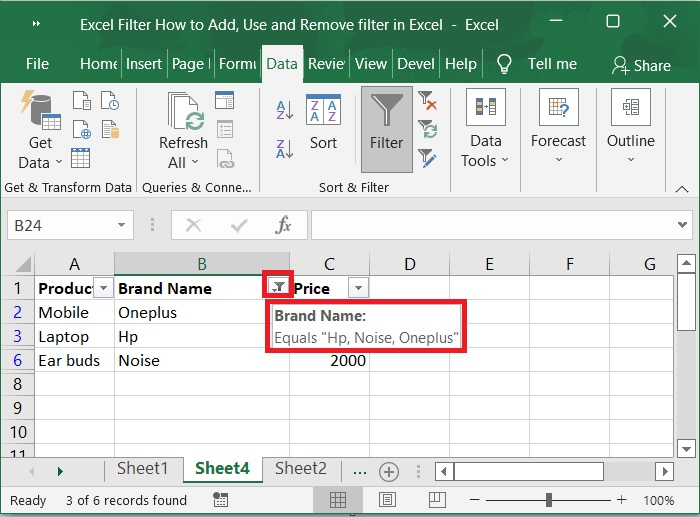Image resolution: width=700 pixels, height=517 pixels.
Task: Switch to Page Break Preview
Action: [x=437, y=500]
